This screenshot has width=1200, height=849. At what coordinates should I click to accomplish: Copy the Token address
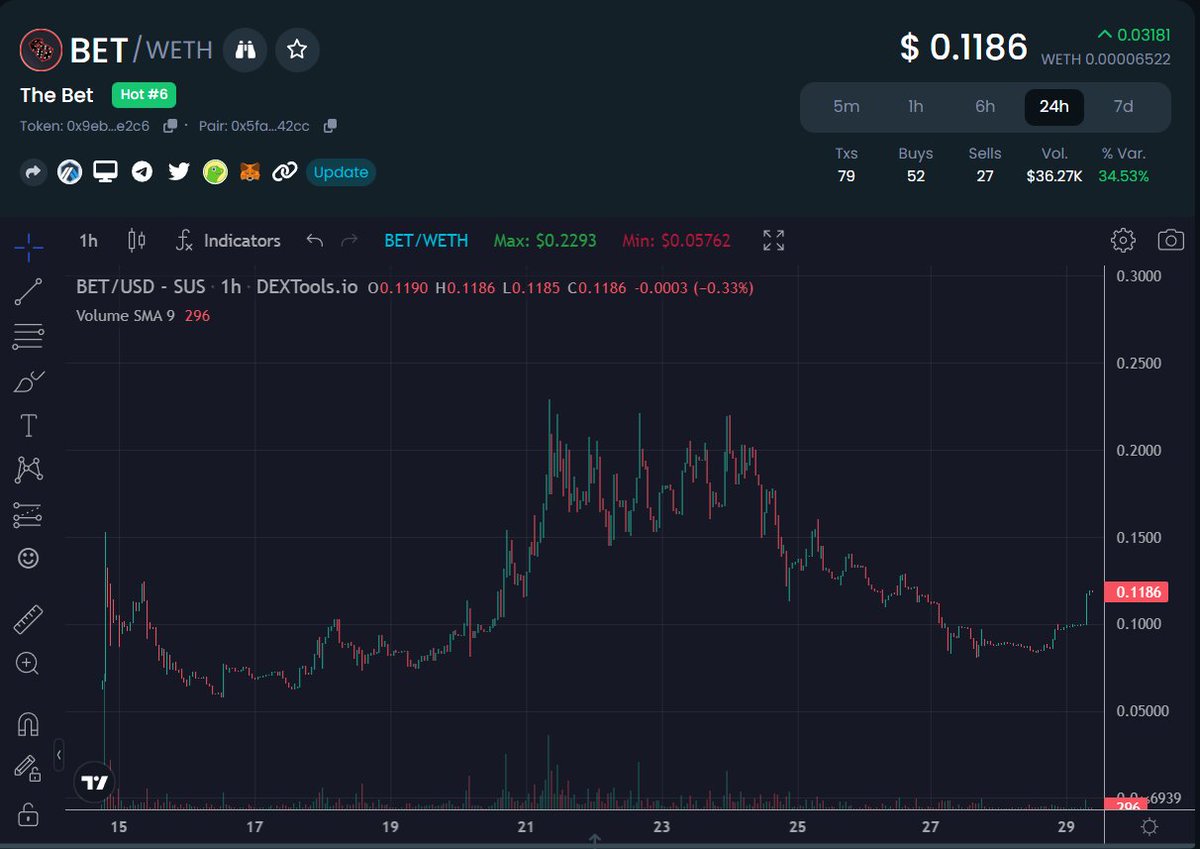(x=170, y=126)
